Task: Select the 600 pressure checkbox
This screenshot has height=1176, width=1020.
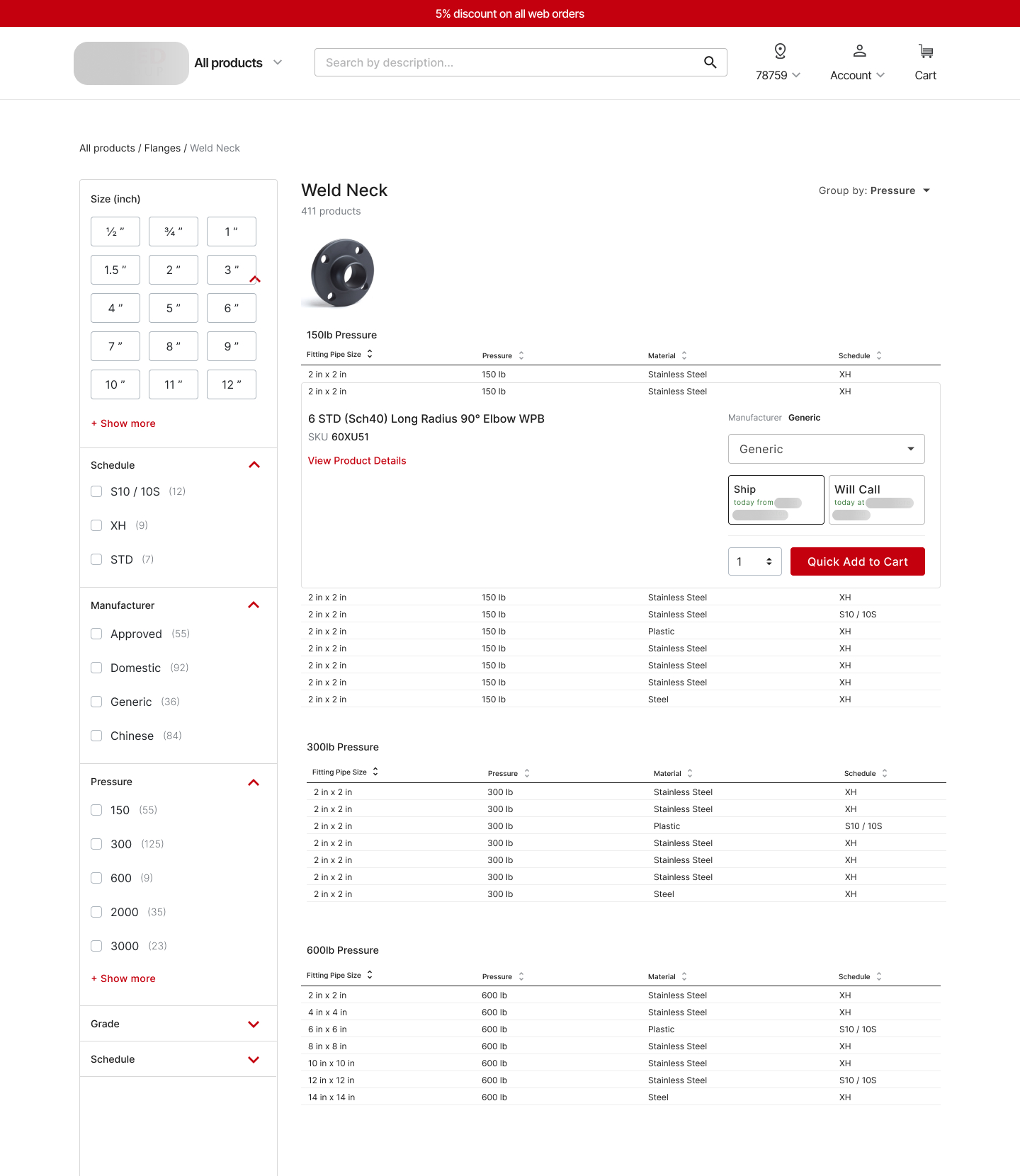Action: (x=96, y=878)
